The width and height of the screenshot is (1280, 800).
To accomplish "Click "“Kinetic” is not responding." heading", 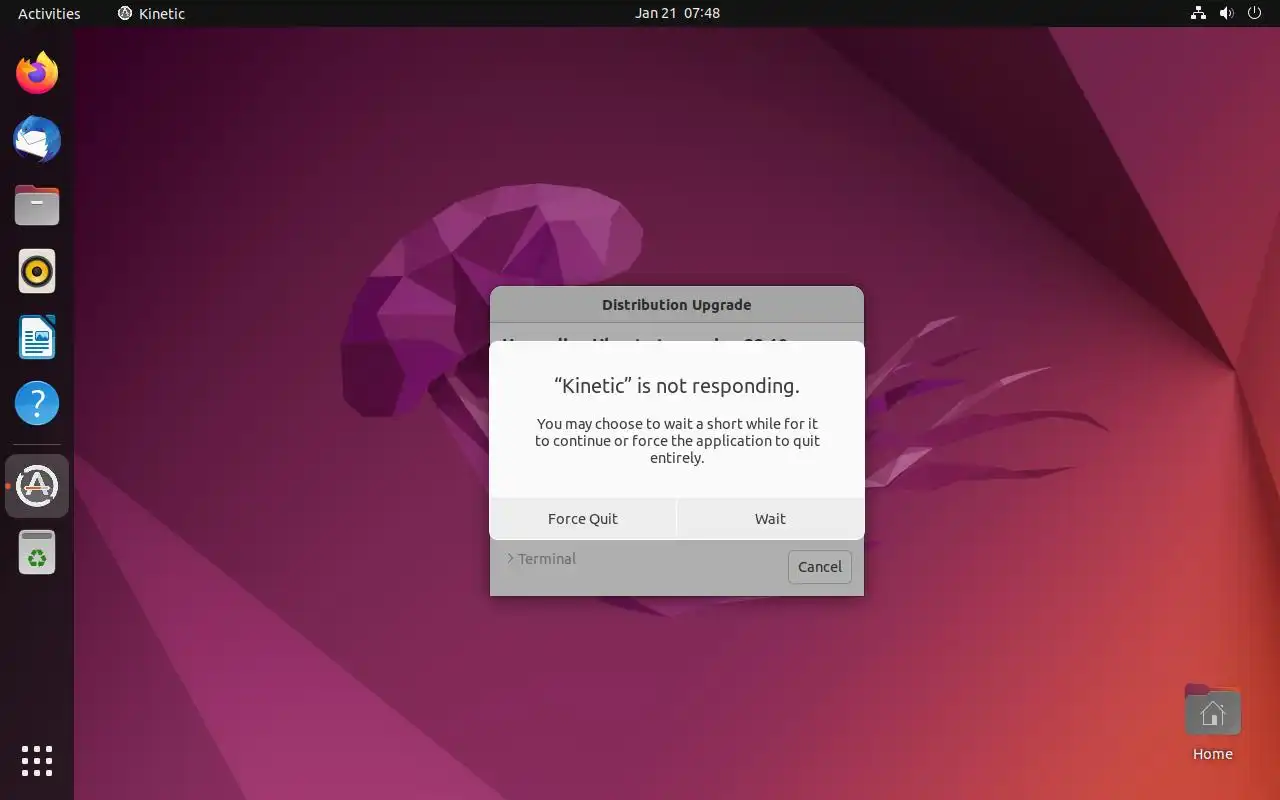I will pos(677,386).
